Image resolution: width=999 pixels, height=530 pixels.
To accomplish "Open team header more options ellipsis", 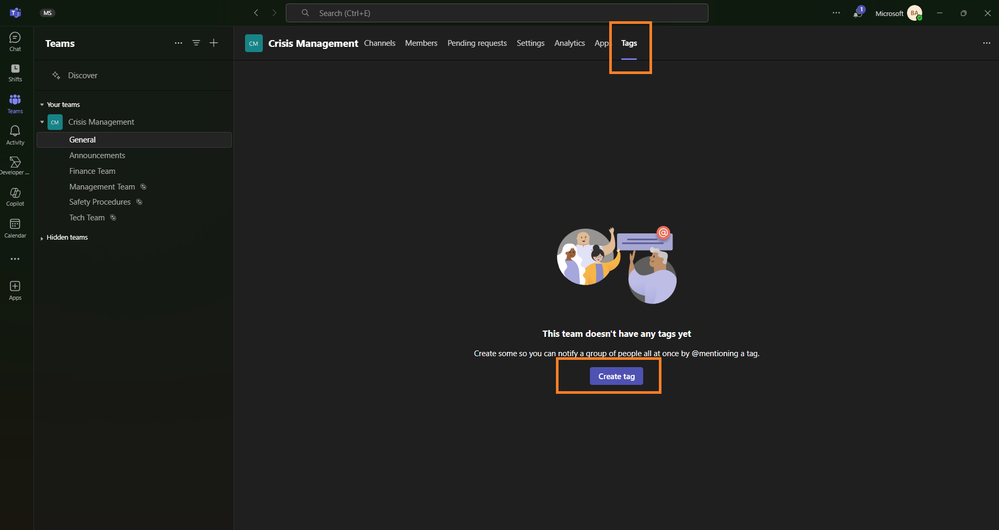I will (x=987, y=43).
